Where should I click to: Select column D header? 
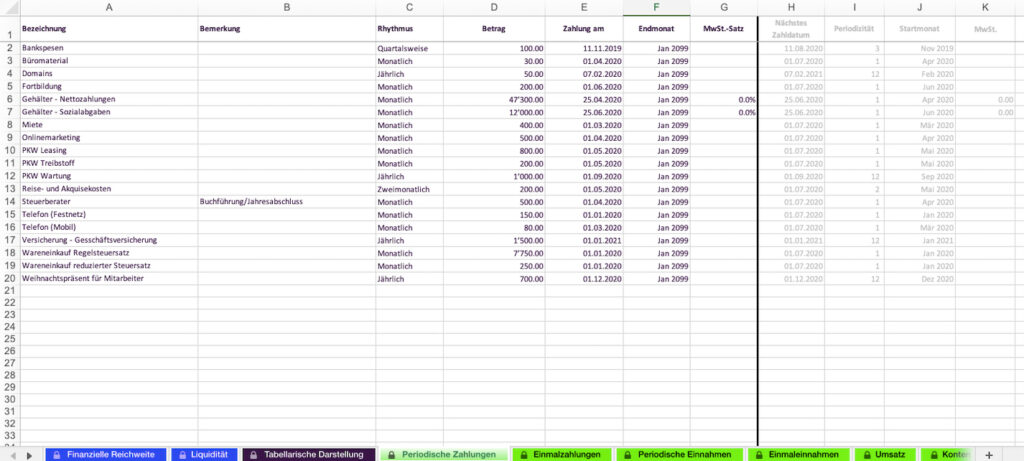494,8
